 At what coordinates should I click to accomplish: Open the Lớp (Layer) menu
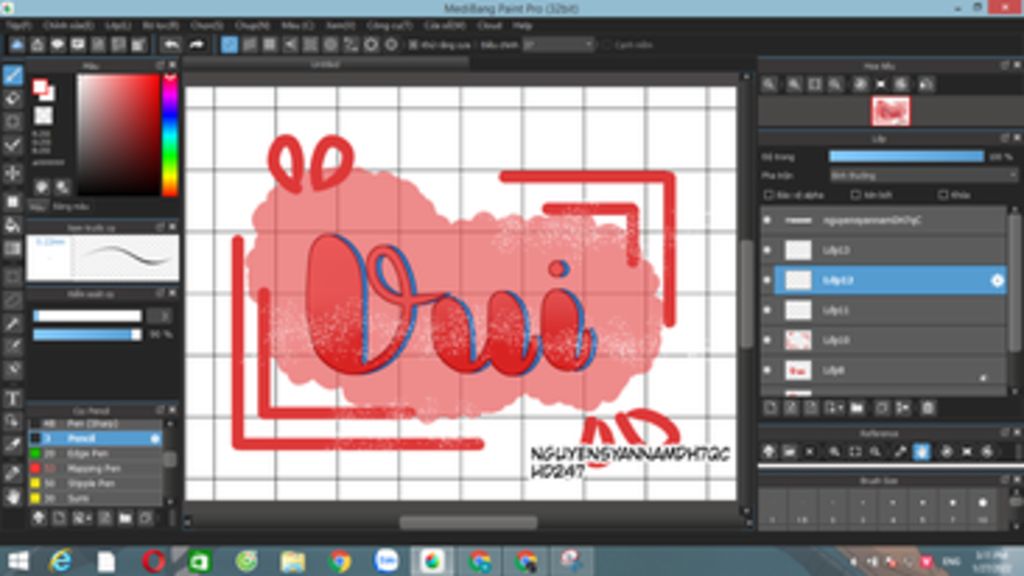[x=118, y=25]
